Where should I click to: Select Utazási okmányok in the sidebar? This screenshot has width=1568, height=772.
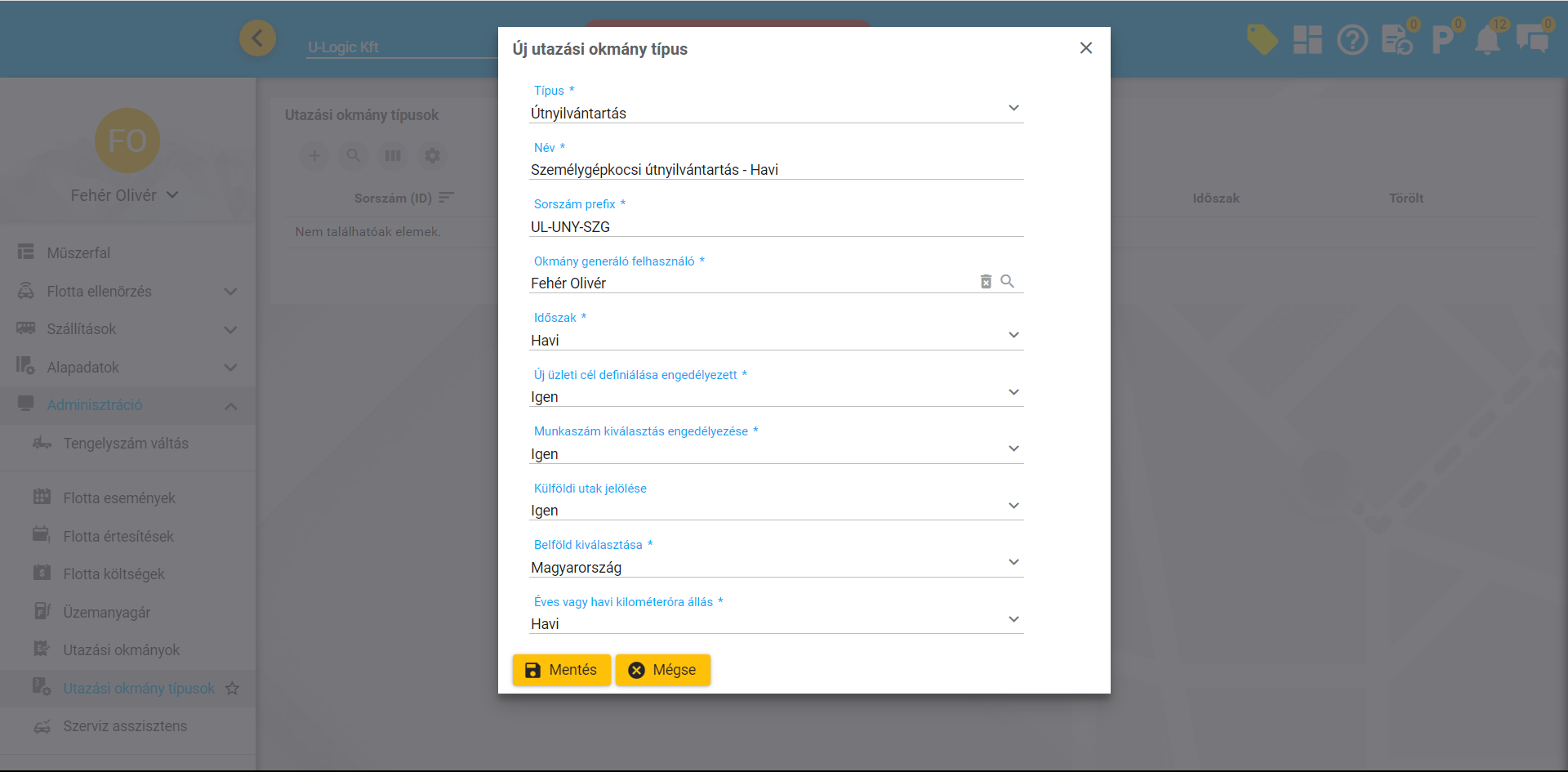coord(122,650)
